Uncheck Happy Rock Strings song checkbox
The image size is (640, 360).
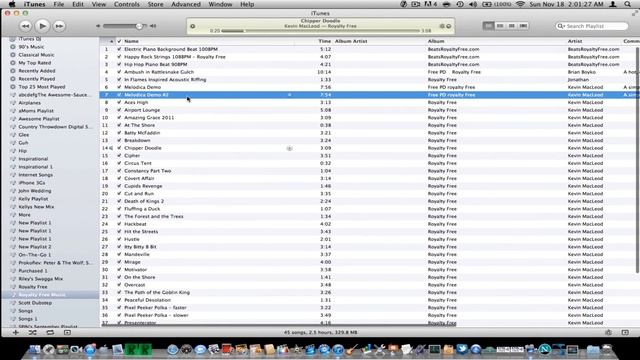click(119, 57)
